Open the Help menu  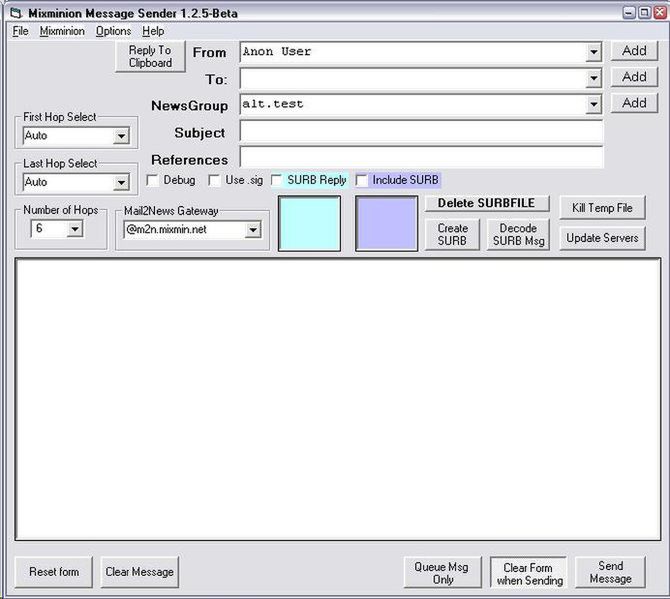click(x=153, y=31)
